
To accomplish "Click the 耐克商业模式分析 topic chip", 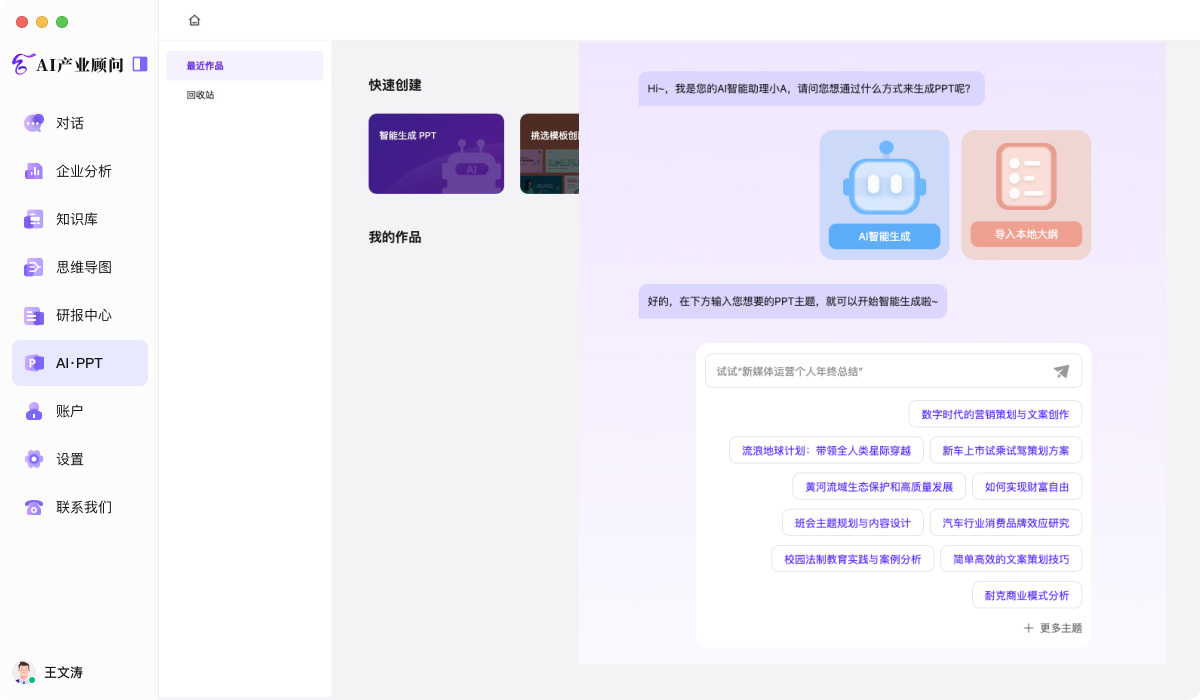I will (1026, 594).
